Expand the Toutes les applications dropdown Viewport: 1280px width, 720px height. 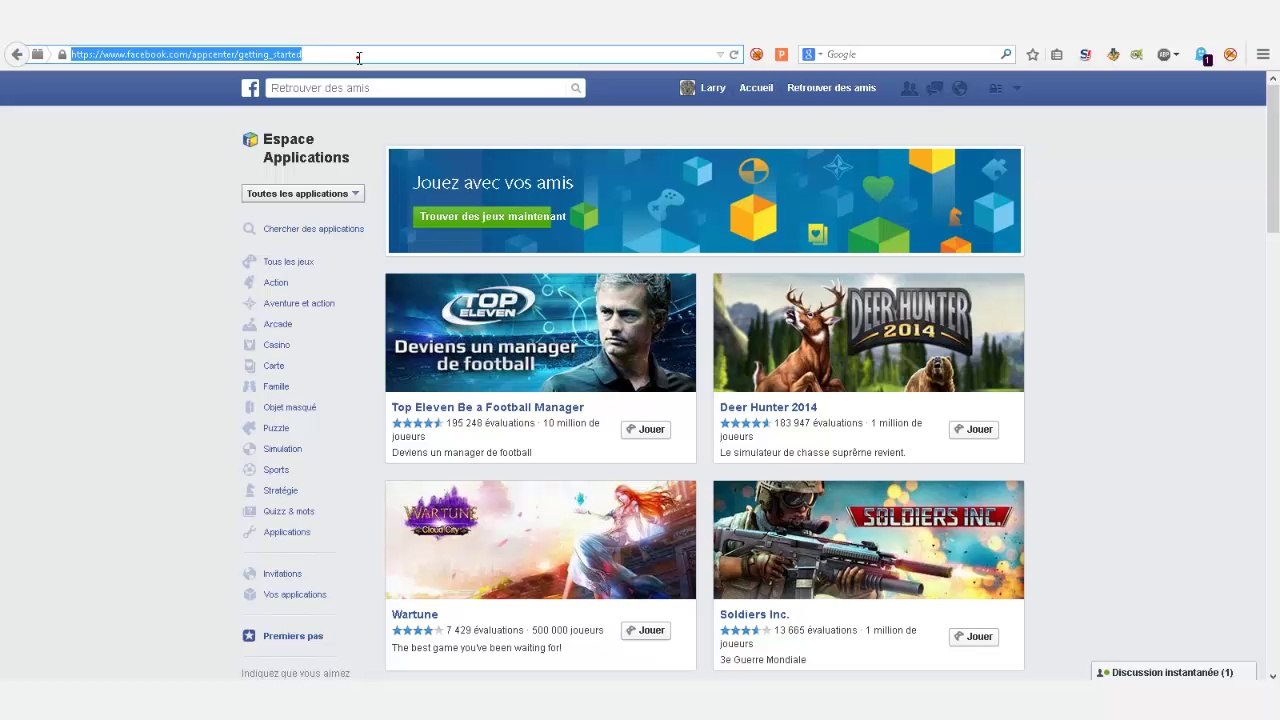tap(303, 194)
